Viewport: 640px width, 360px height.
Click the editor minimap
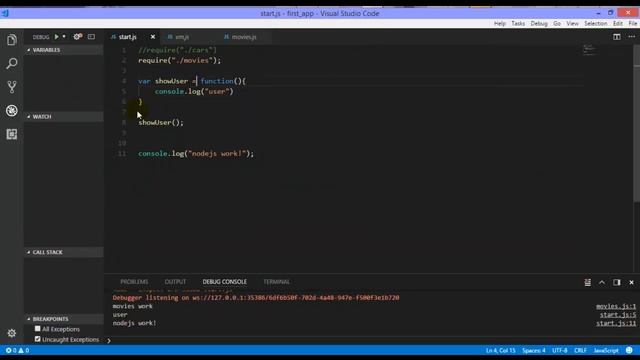(589, 50)
